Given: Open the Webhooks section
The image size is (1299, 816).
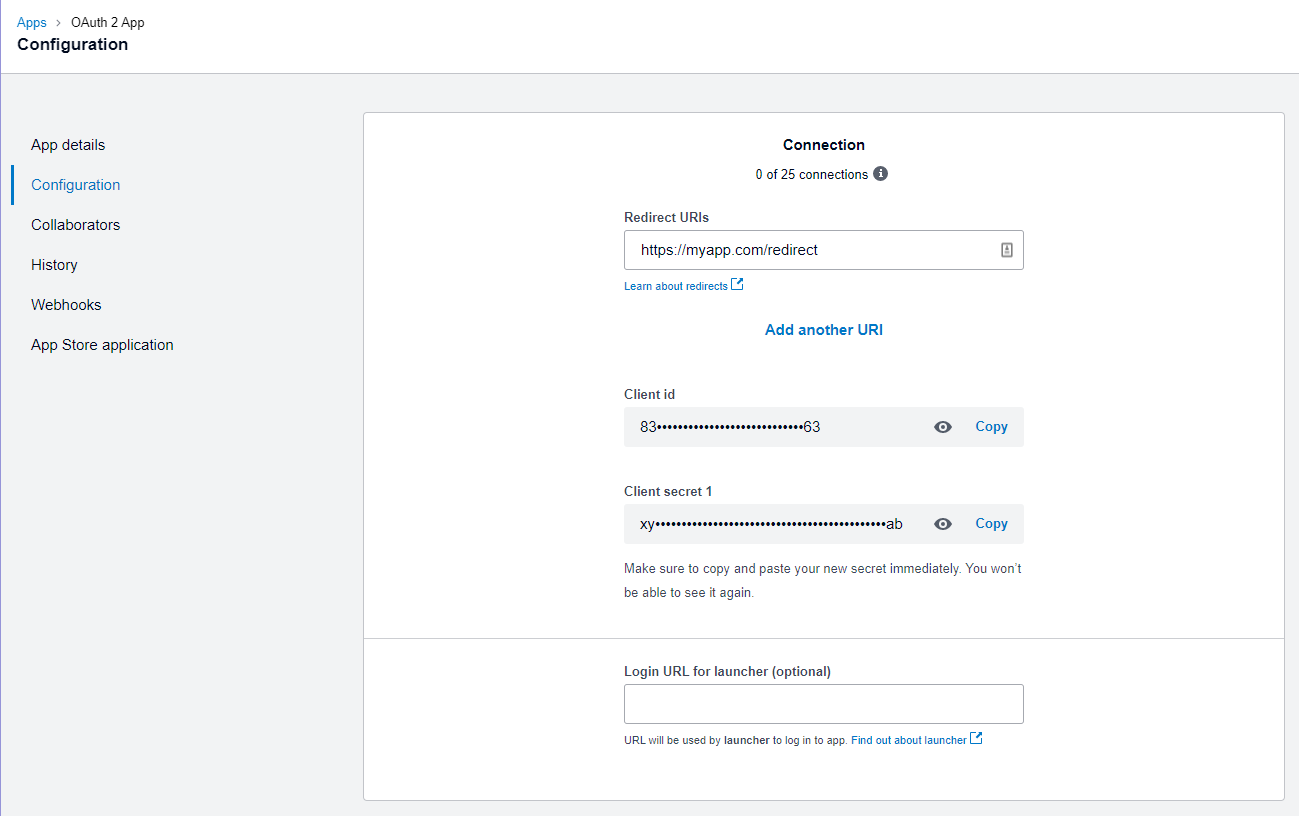Looking at the screenshot, I should (x=65, y=304).
